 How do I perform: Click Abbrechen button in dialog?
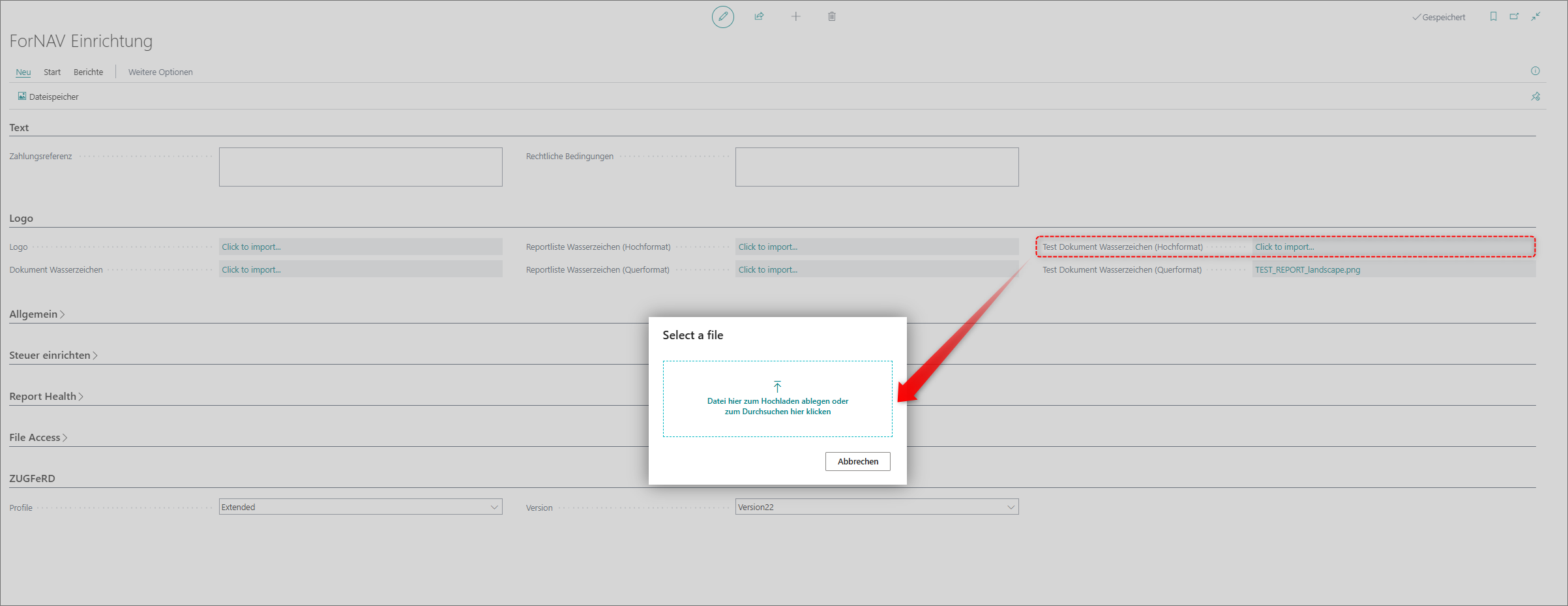click(x=857, y=461)
